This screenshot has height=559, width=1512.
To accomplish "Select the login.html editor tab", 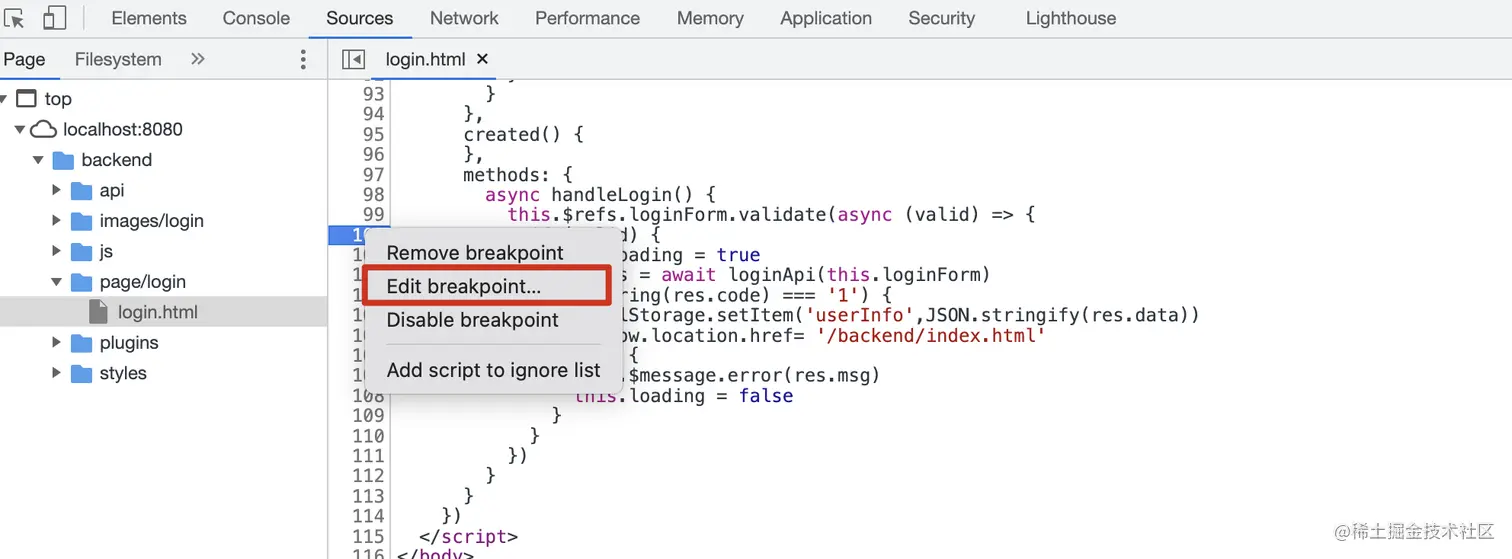I will 425,59.
